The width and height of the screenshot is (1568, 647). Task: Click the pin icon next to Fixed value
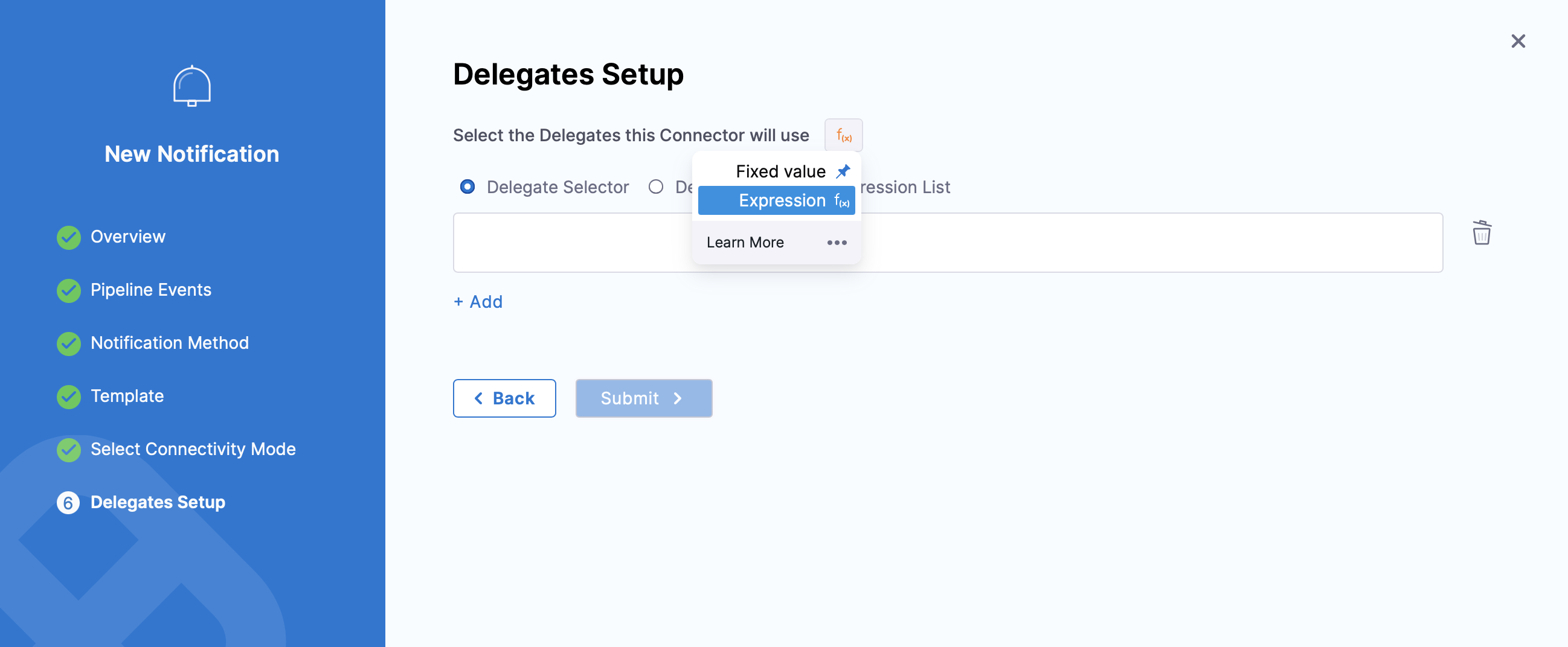tap(843, 171)
